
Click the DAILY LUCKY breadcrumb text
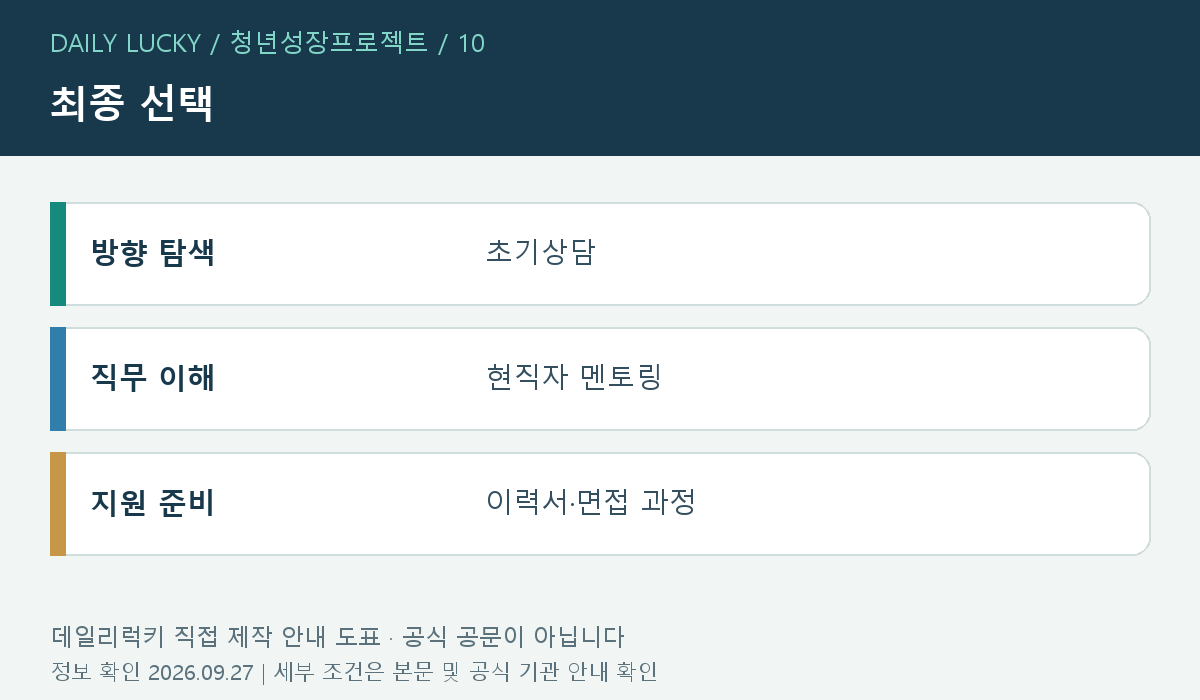tap(125, 43)
